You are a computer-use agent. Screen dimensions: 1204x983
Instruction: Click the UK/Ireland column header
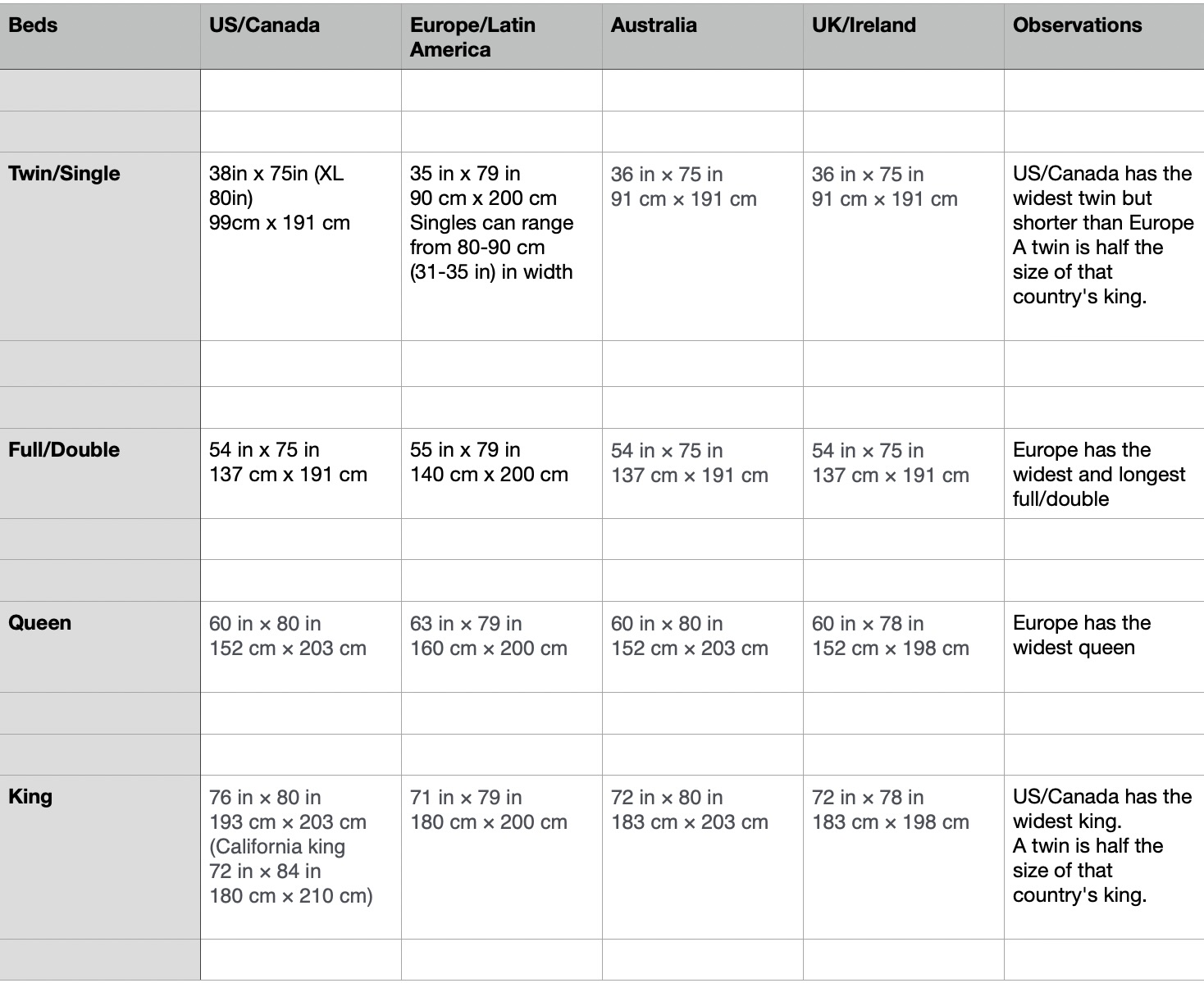pos(903,35)
